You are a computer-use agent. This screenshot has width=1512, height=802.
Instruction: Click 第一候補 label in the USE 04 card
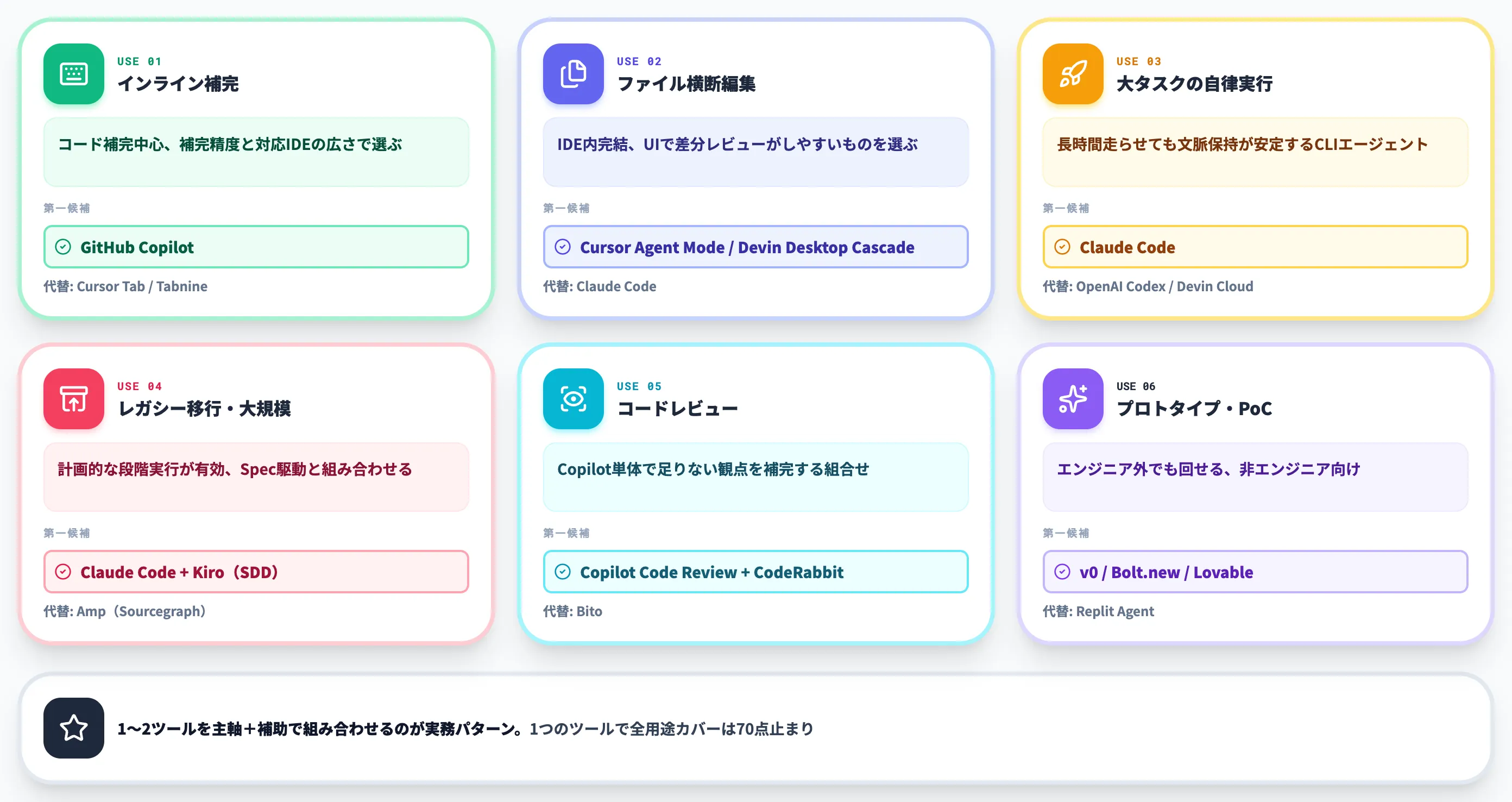[x=66, y=532]
